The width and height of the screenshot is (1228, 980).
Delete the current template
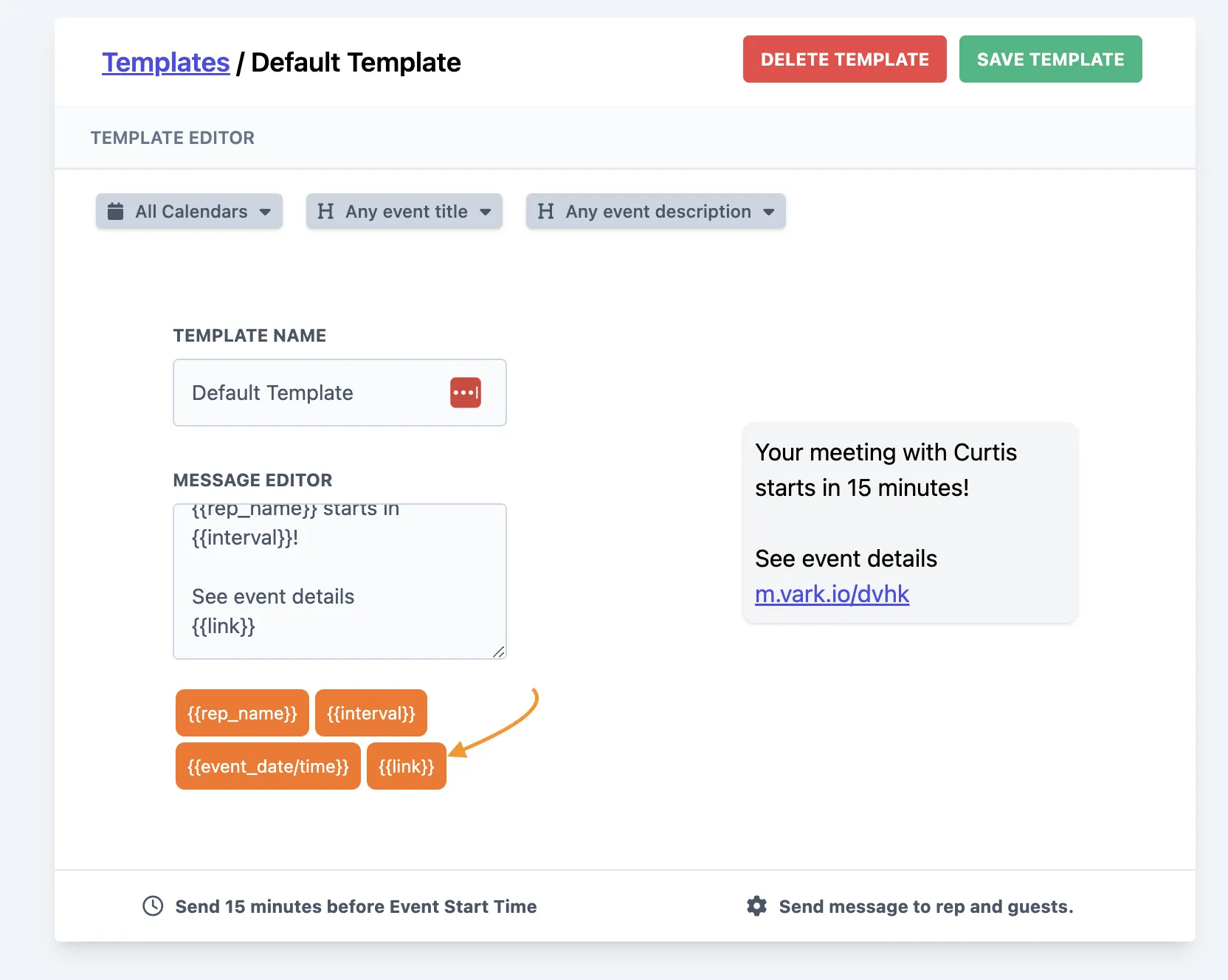pyautogui.click(x=844, y=59)
